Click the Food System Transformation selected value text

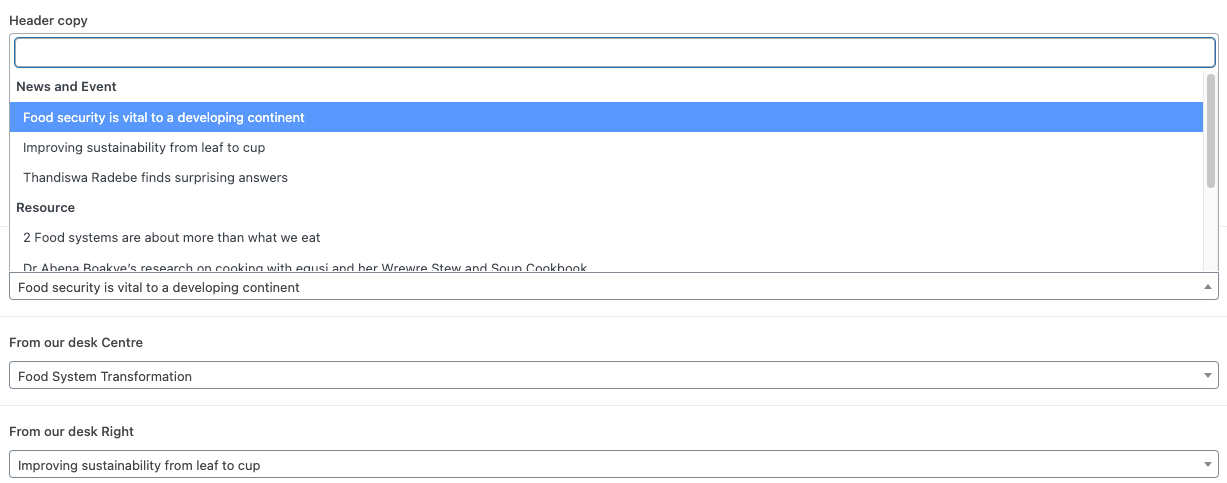(x=105, y=377)
